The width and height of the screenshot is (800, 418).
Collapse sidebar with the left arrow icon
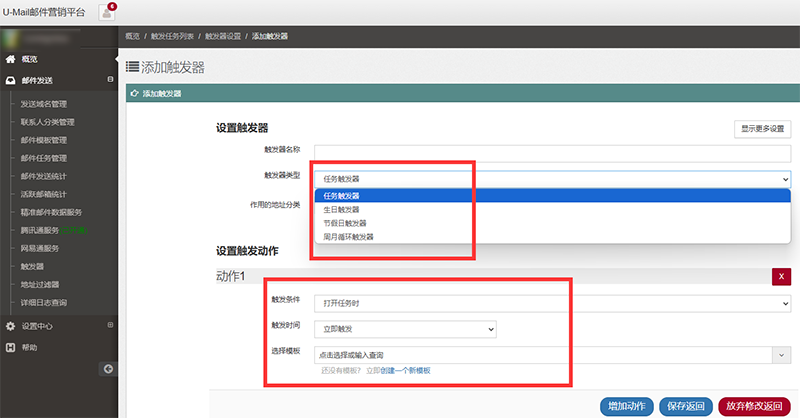pos(109,369)
